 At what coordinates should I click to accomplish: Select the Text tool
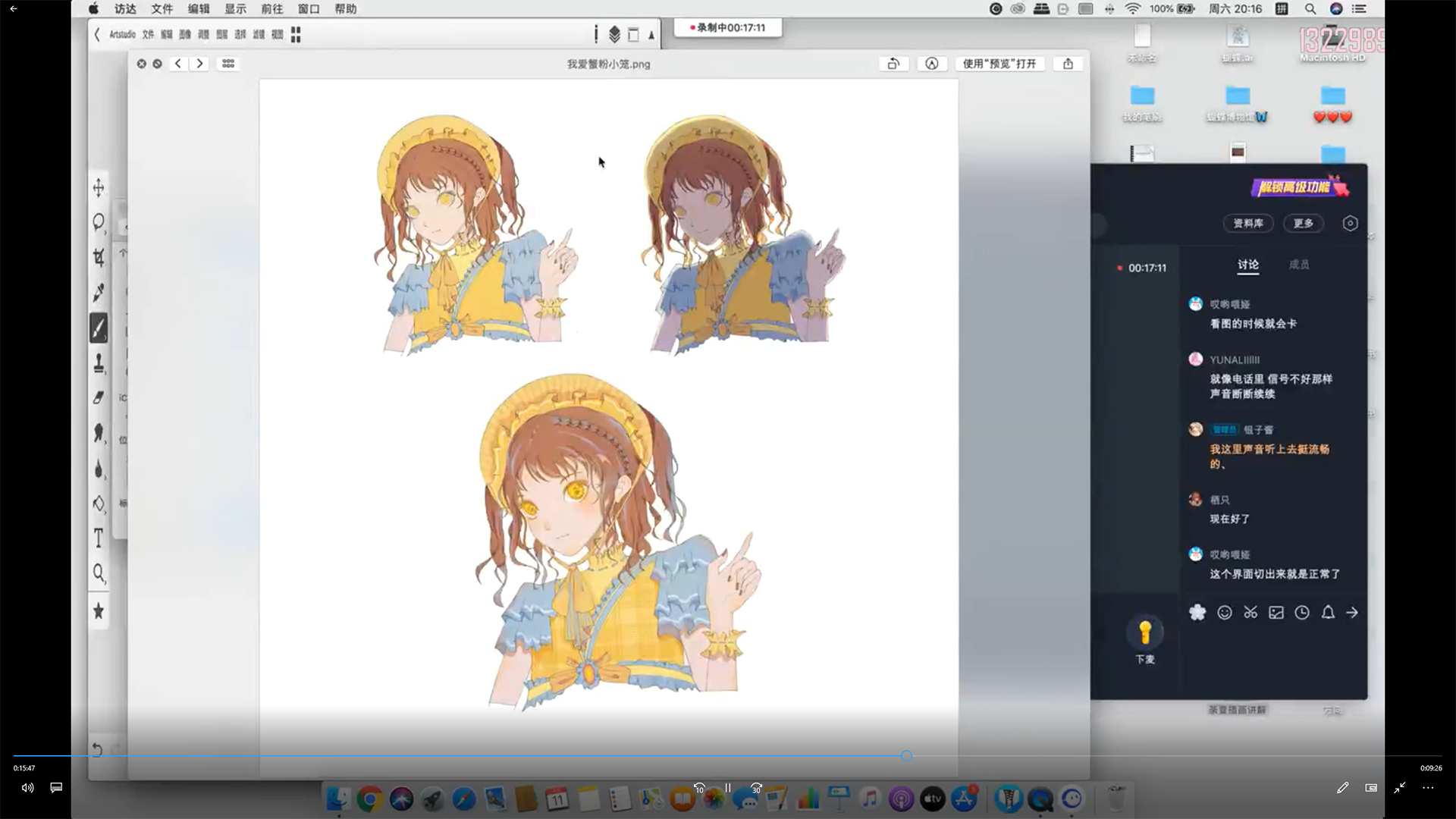[99, 538]
